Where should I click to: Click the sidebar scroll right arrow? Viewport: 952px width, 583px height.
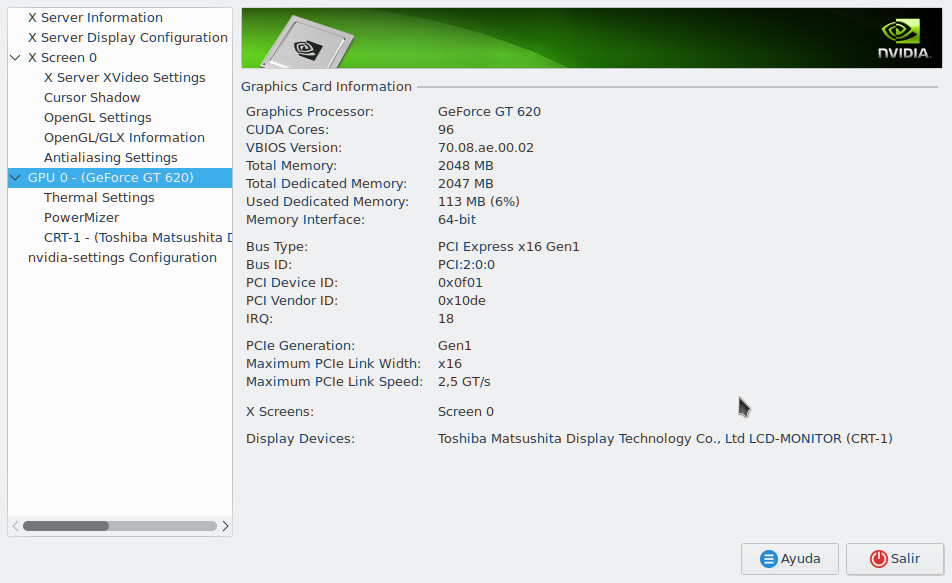pyautogui.click(x=225, y=526)
